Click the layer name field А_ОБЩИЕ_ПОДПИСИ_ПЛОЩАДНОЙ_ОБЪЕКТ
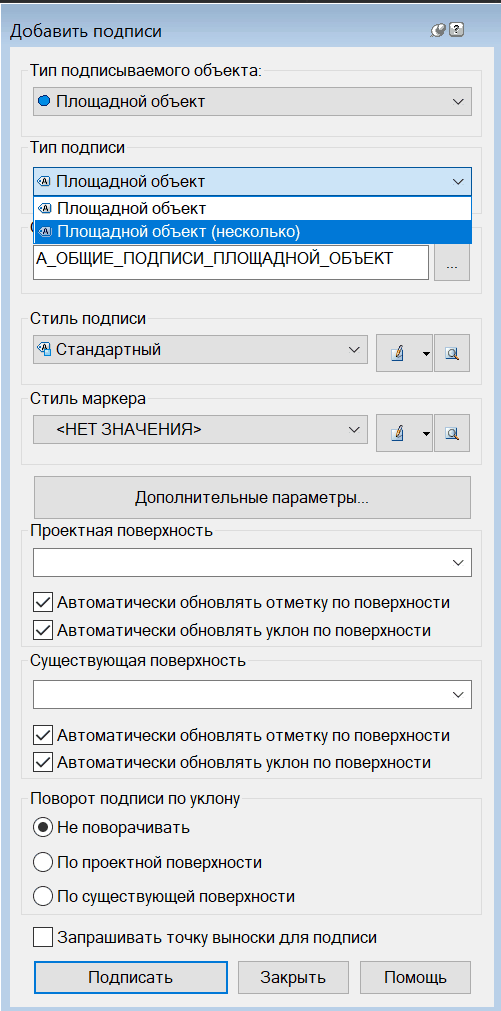501x1011 pixels. [x=231, y=262]
